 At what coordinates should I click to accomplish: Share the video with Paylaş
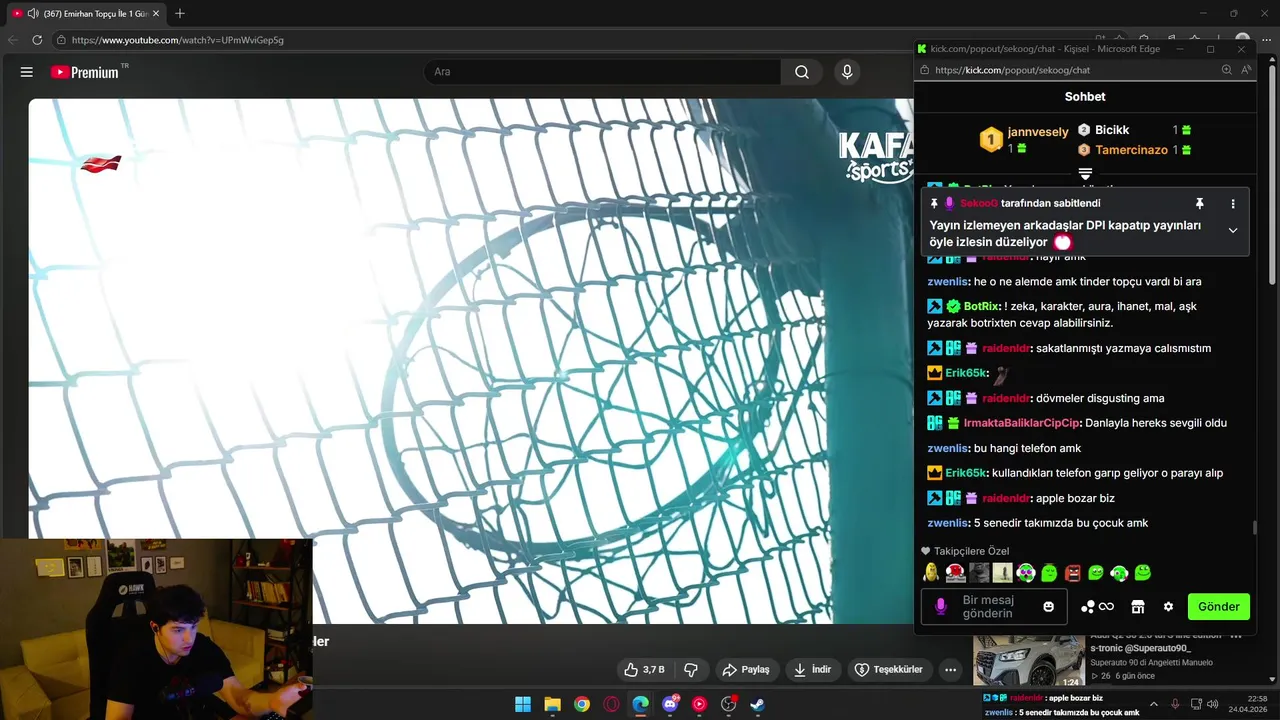point(747,669)
